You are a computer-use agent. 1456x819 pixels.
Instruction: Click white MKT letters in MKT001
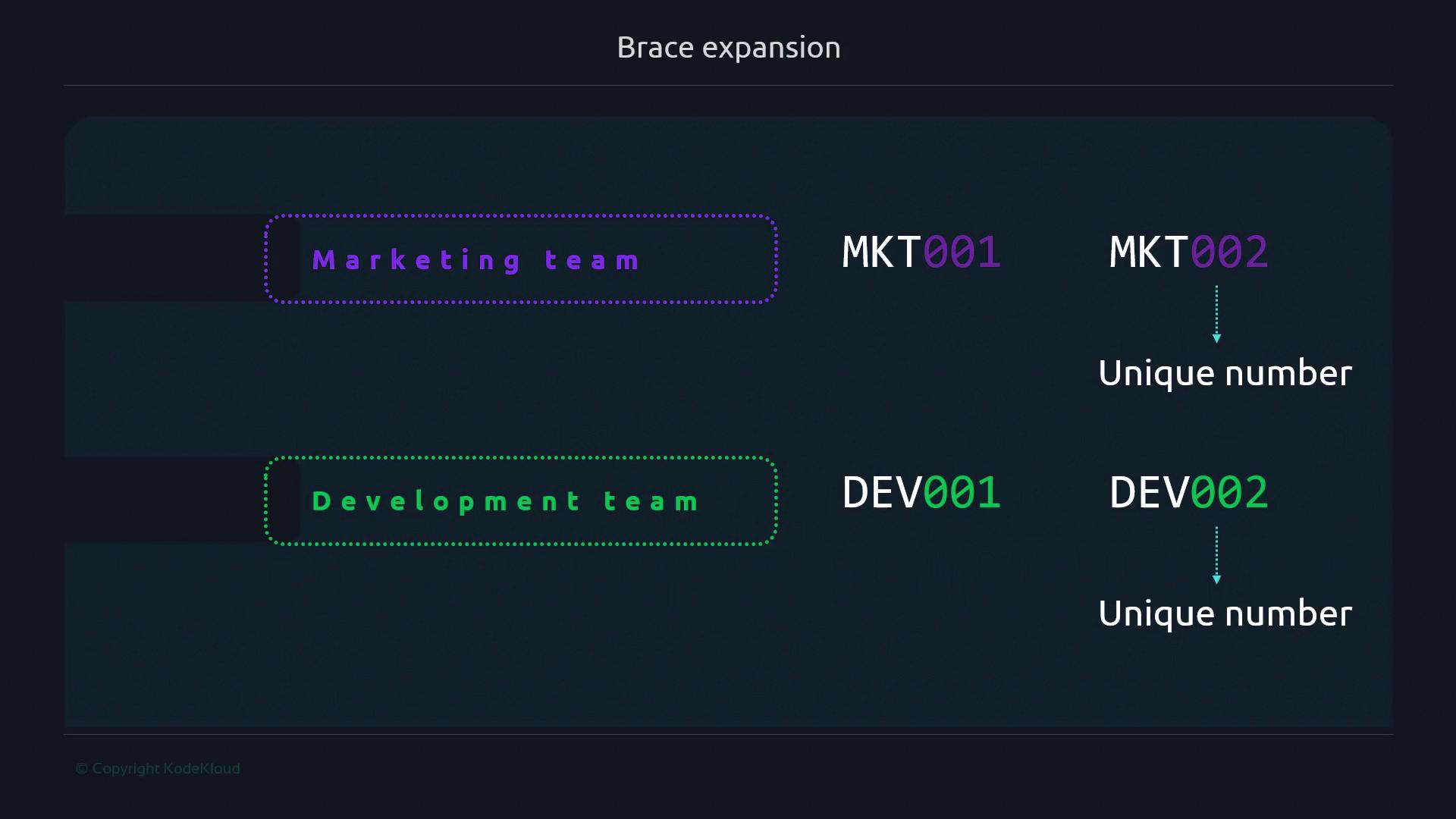[881, 253]
